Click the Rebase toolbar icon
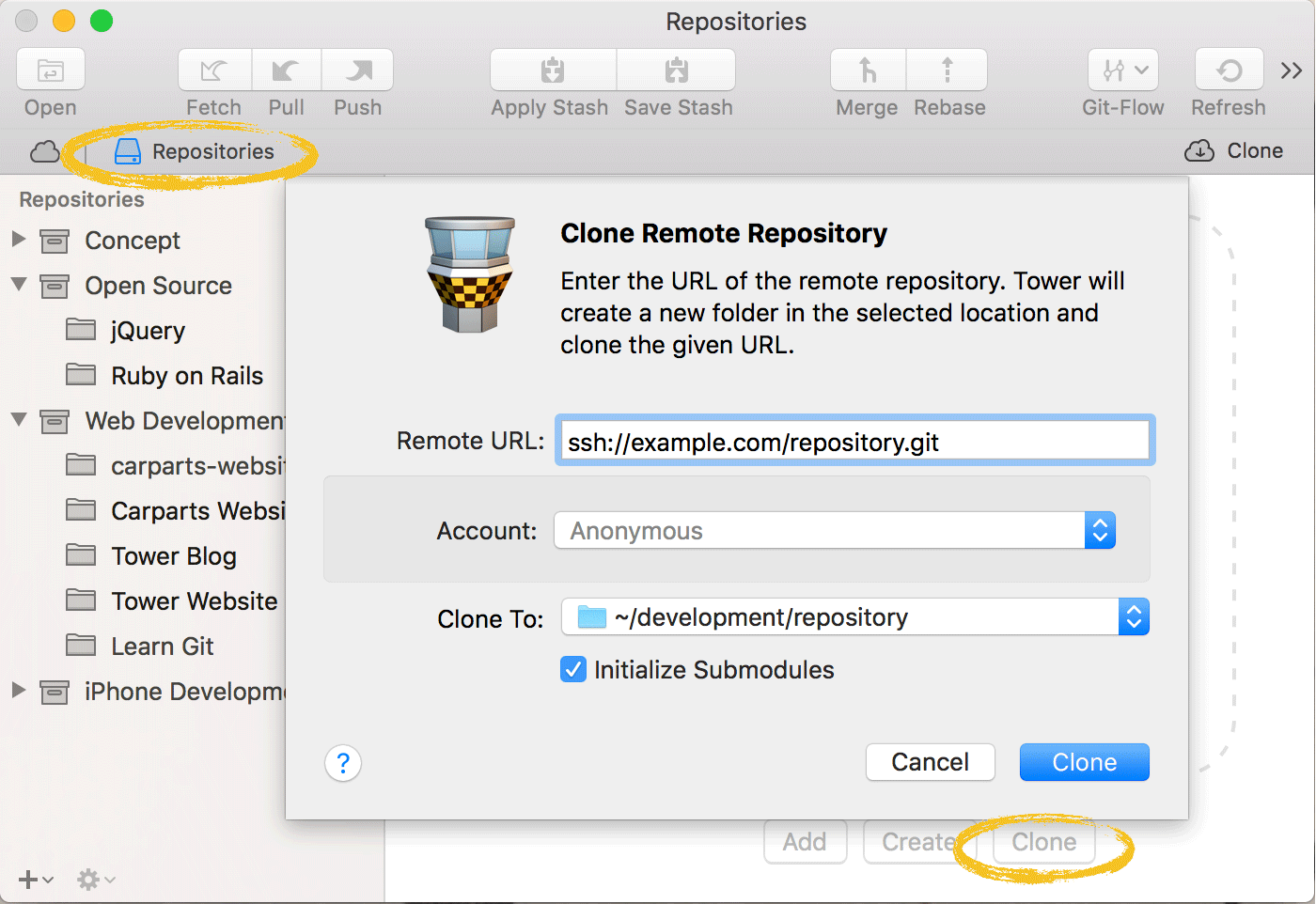 pyautogui.click(x=948, y=70)
